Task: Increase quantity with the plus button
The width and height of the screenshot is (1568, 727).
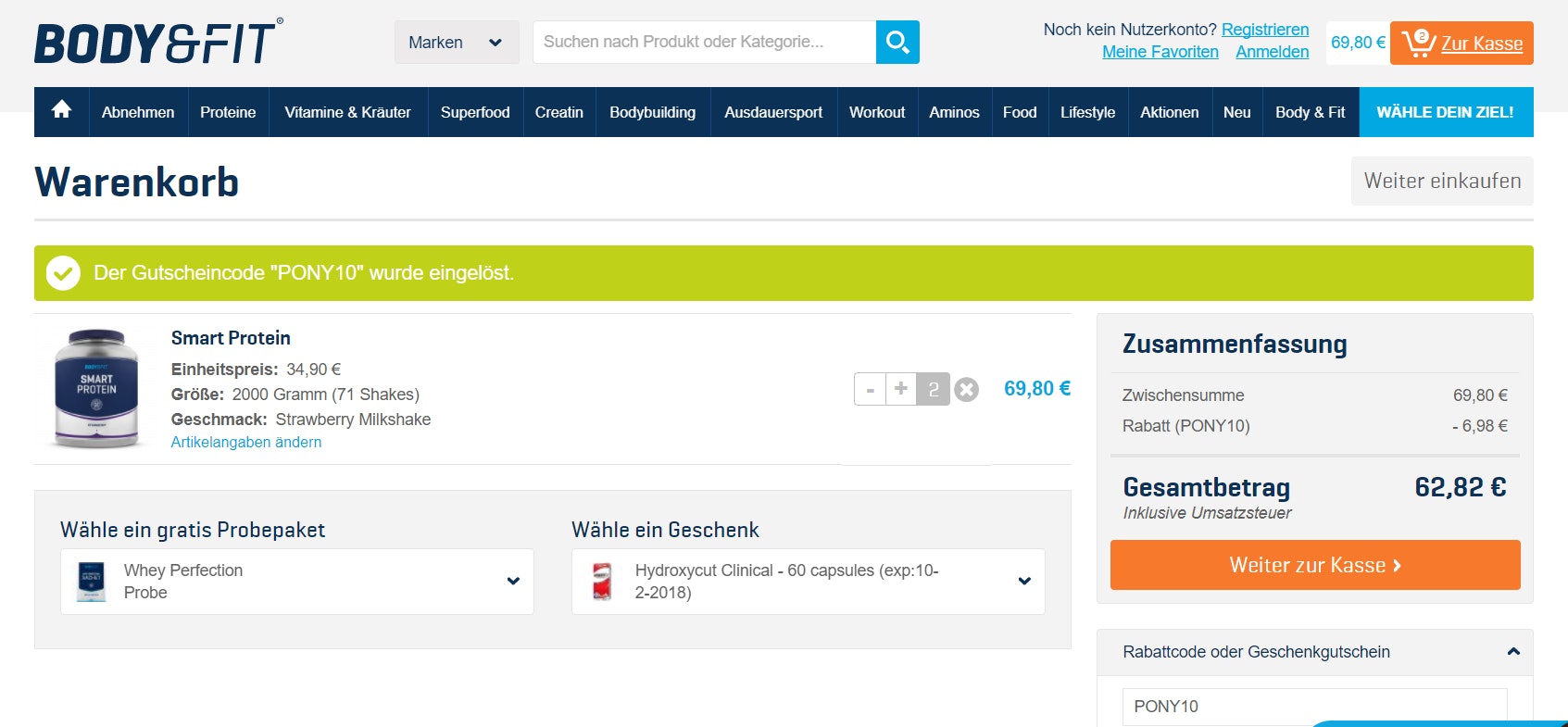Action: (x=901, y=390)
